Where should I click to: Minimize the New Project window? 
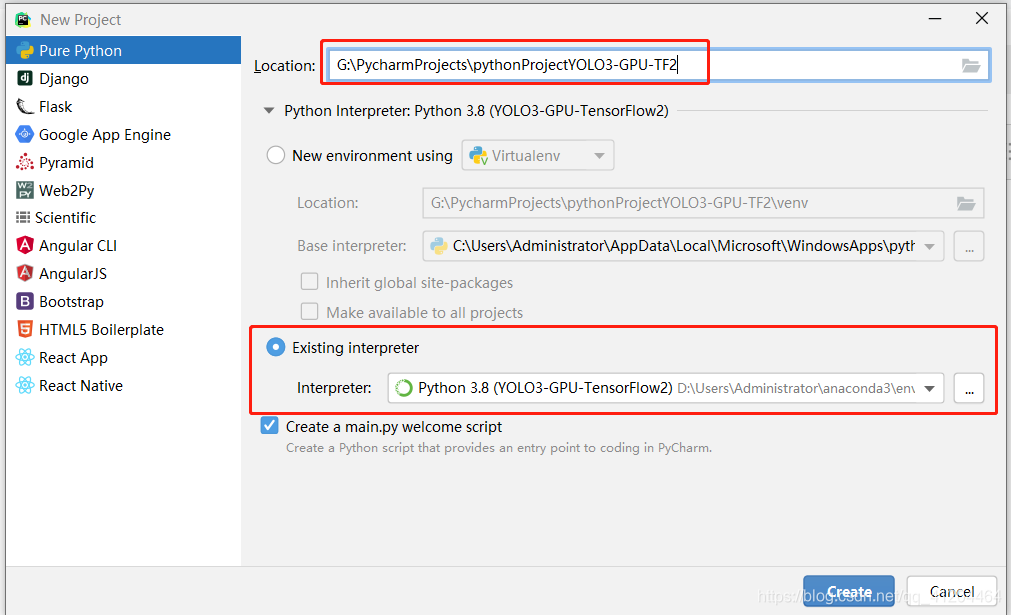935,19
